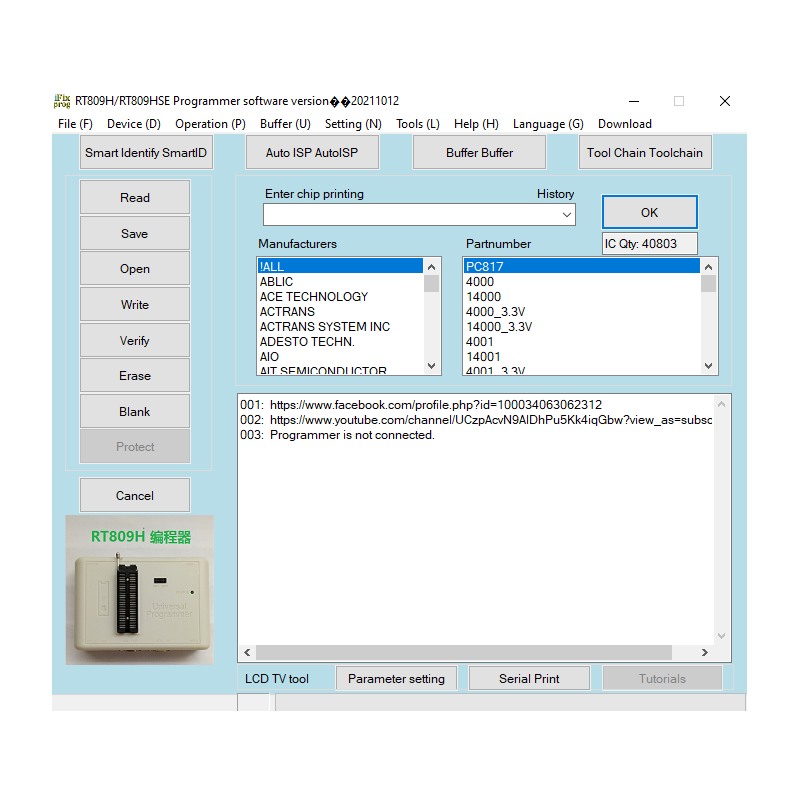Open the Buffer Buffer button

pos(479,153)
